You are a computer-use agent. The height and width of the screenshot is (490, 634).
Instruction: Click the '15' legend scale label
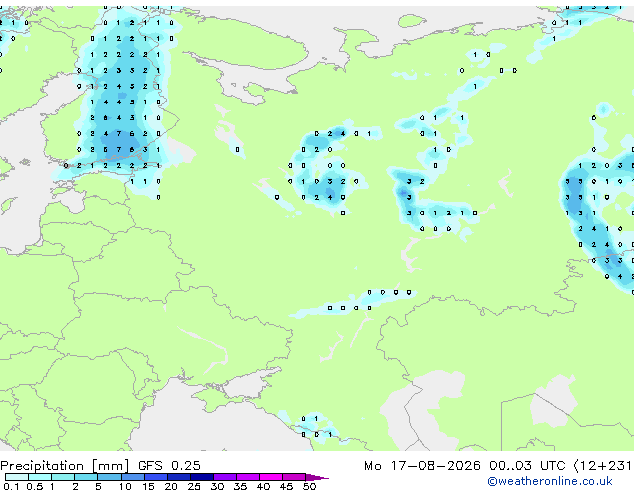[148, 486]
